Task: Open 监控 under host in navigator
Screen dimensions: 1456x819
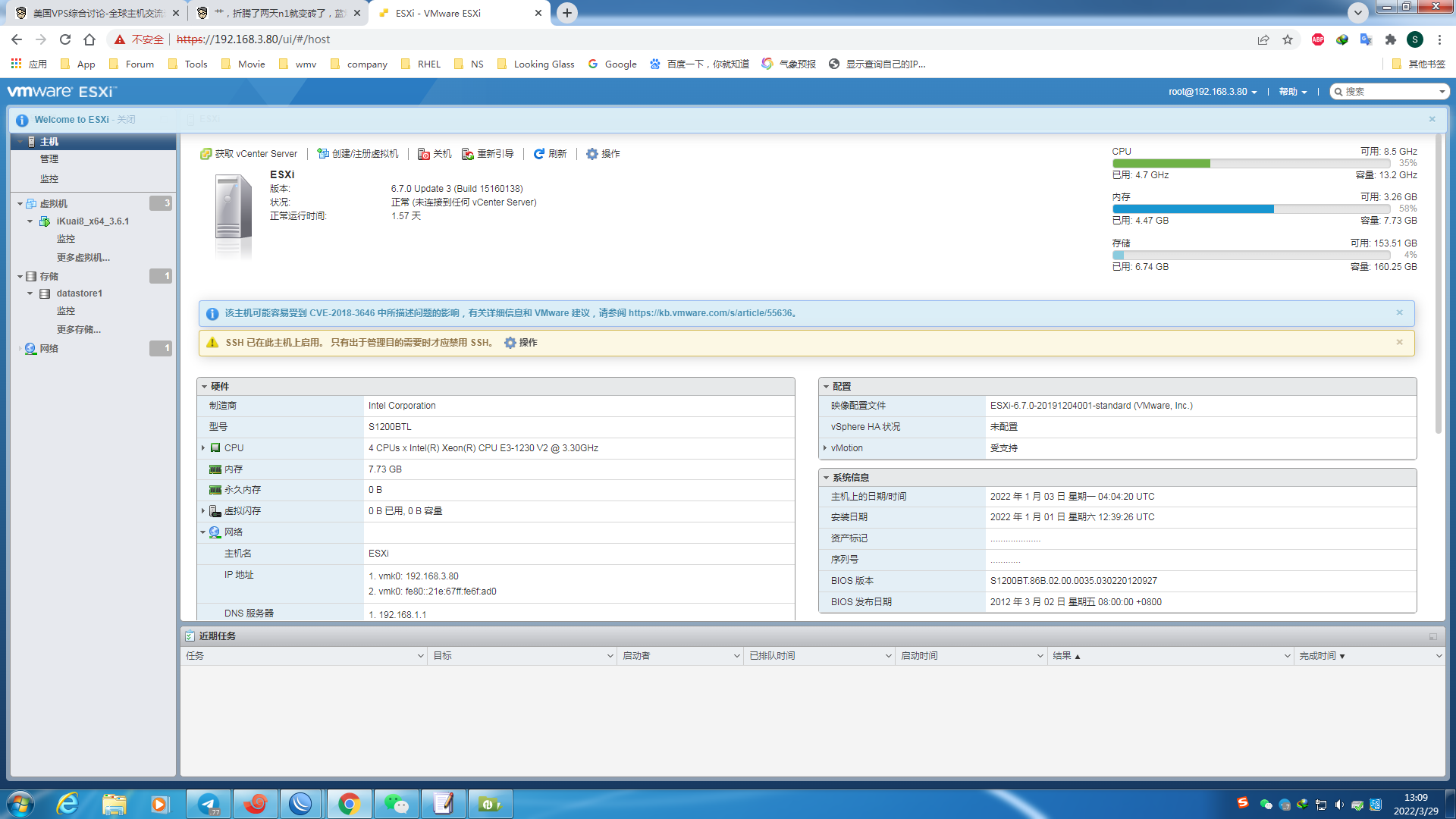Action: coord(49,179)
